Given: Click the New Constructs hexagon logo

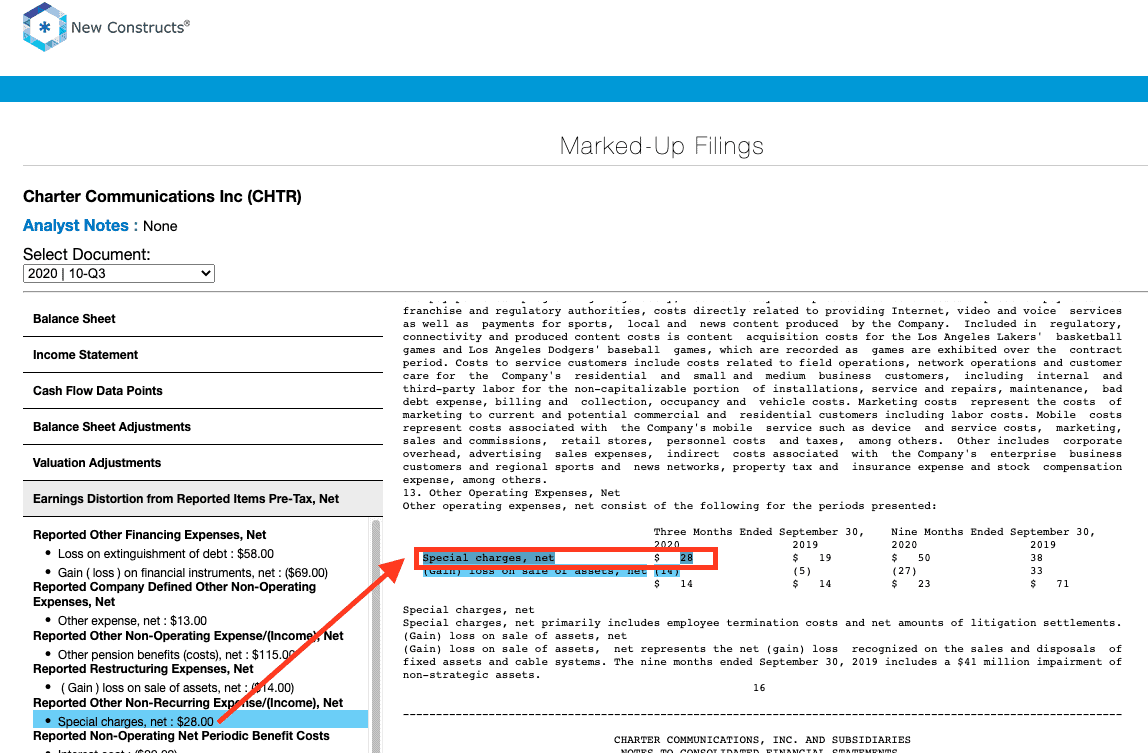Looking at the screenshot, I should [x=45, y=27].
